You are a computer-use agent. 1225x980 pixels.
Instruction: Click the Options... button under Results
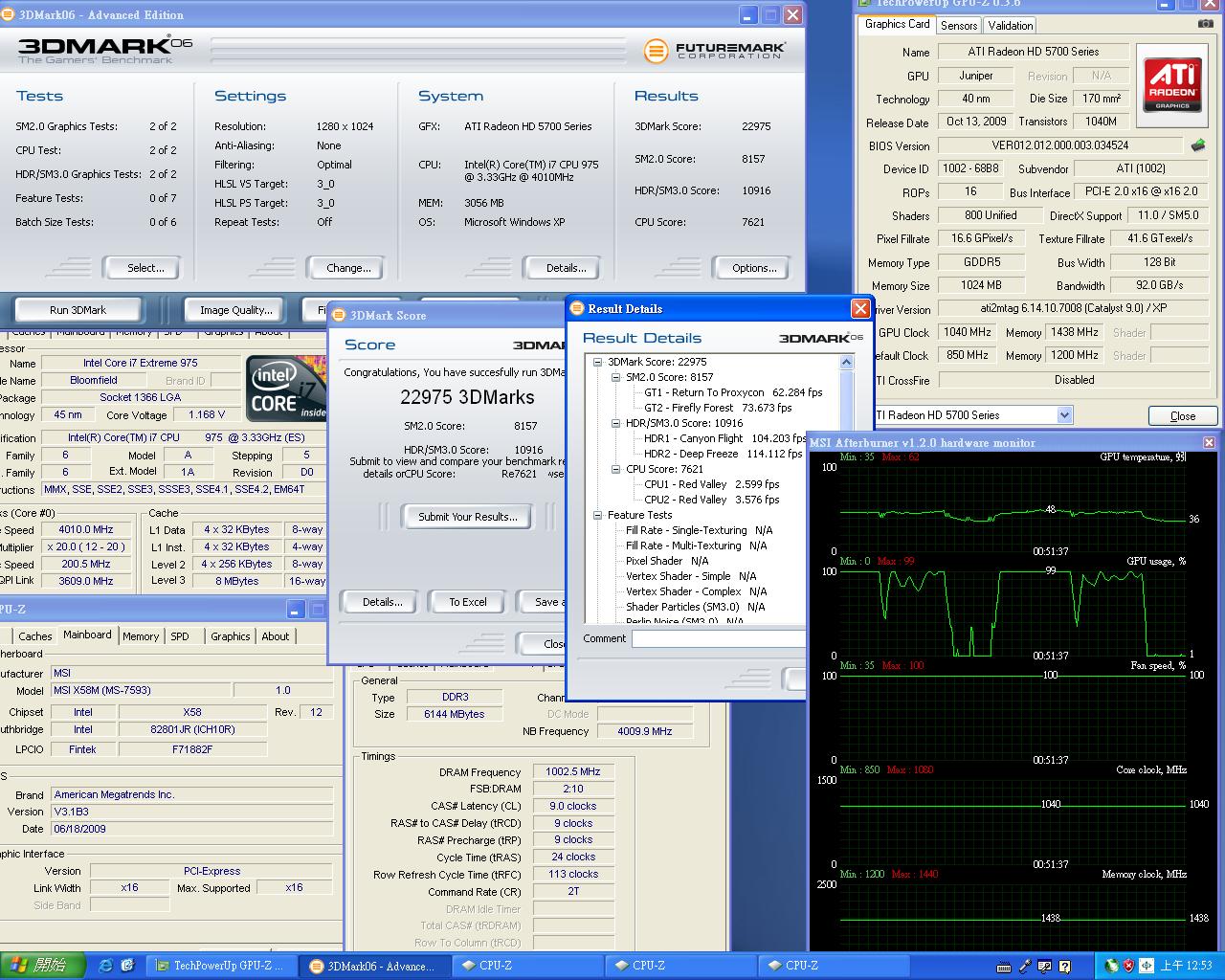coord(754,268)
